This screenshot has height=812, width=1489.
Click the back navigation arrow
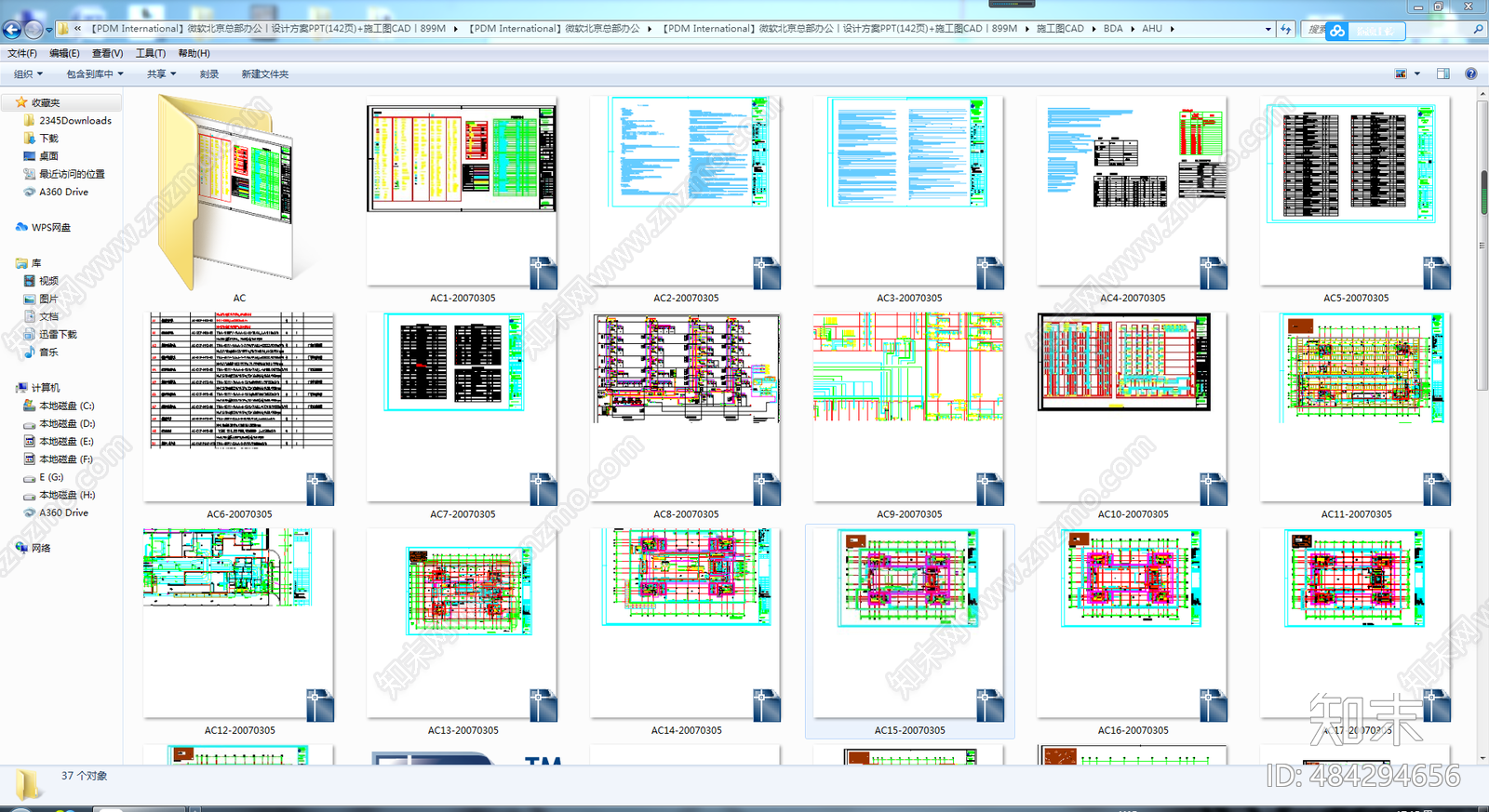(12, 30)
